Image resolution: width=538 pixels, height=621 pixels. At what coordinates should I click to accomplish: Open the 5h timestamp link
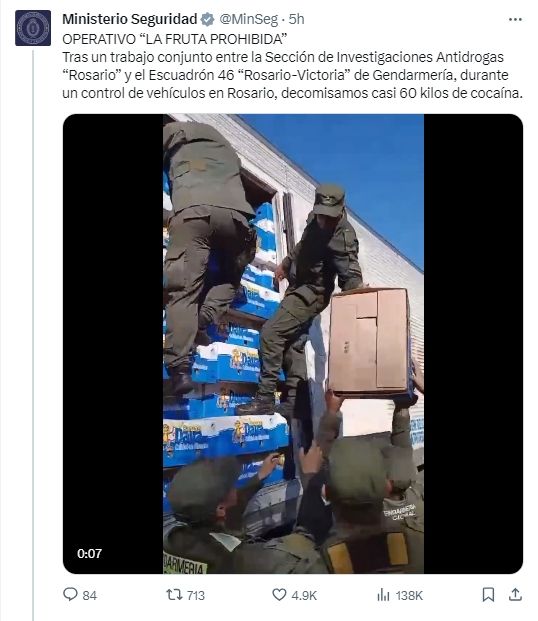click(296, 19)
